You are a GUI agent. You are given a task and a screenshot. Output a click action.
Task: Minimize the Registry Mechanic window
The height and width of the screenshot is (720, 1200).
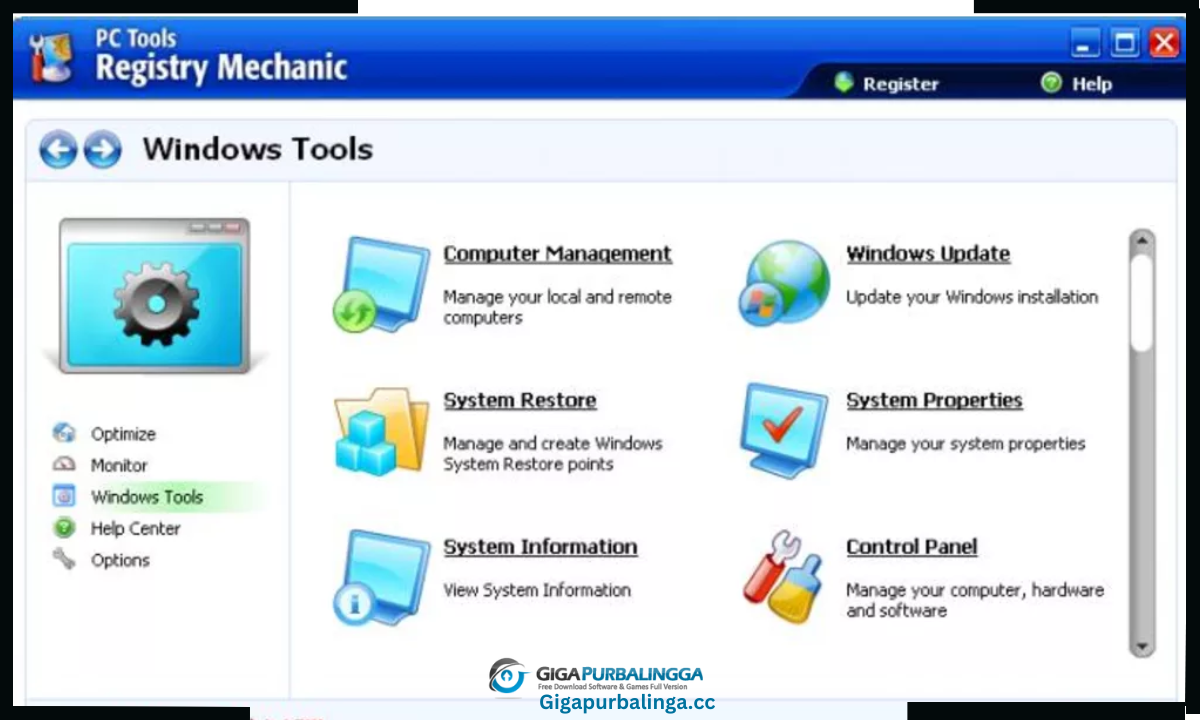click(x=1085, y=43)
